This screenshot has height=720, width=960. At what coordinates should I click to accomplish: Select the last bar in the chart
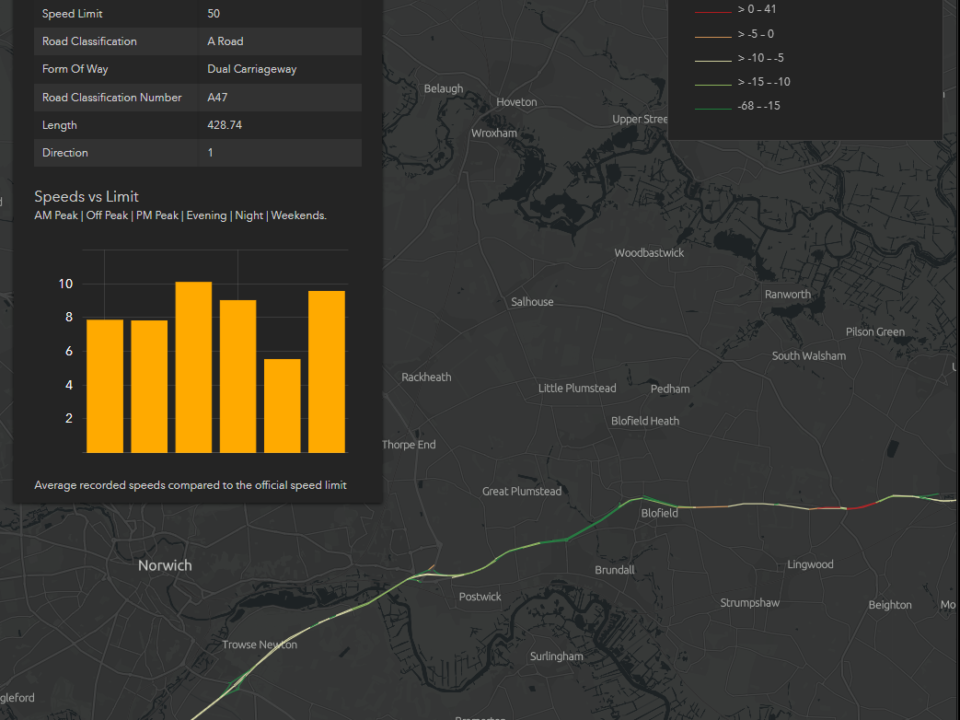326,372
